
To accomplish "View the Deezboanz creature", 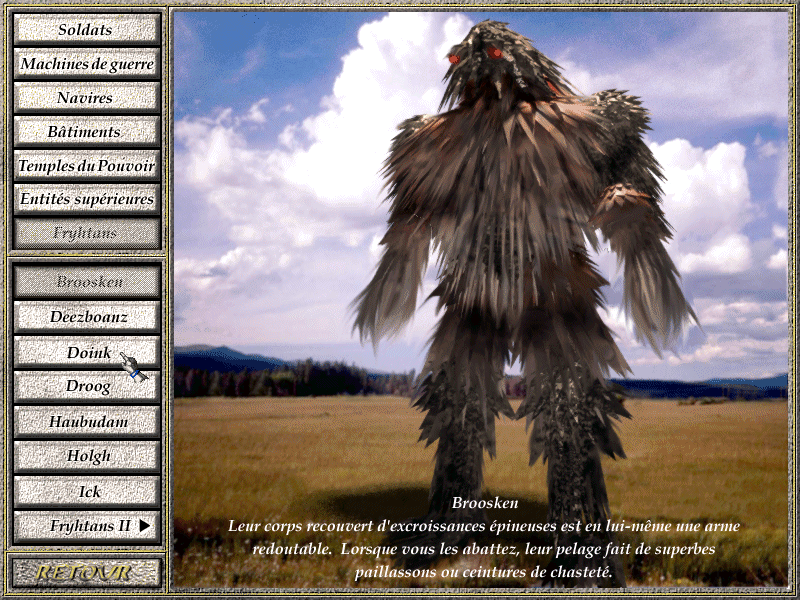I will [87, 316].
